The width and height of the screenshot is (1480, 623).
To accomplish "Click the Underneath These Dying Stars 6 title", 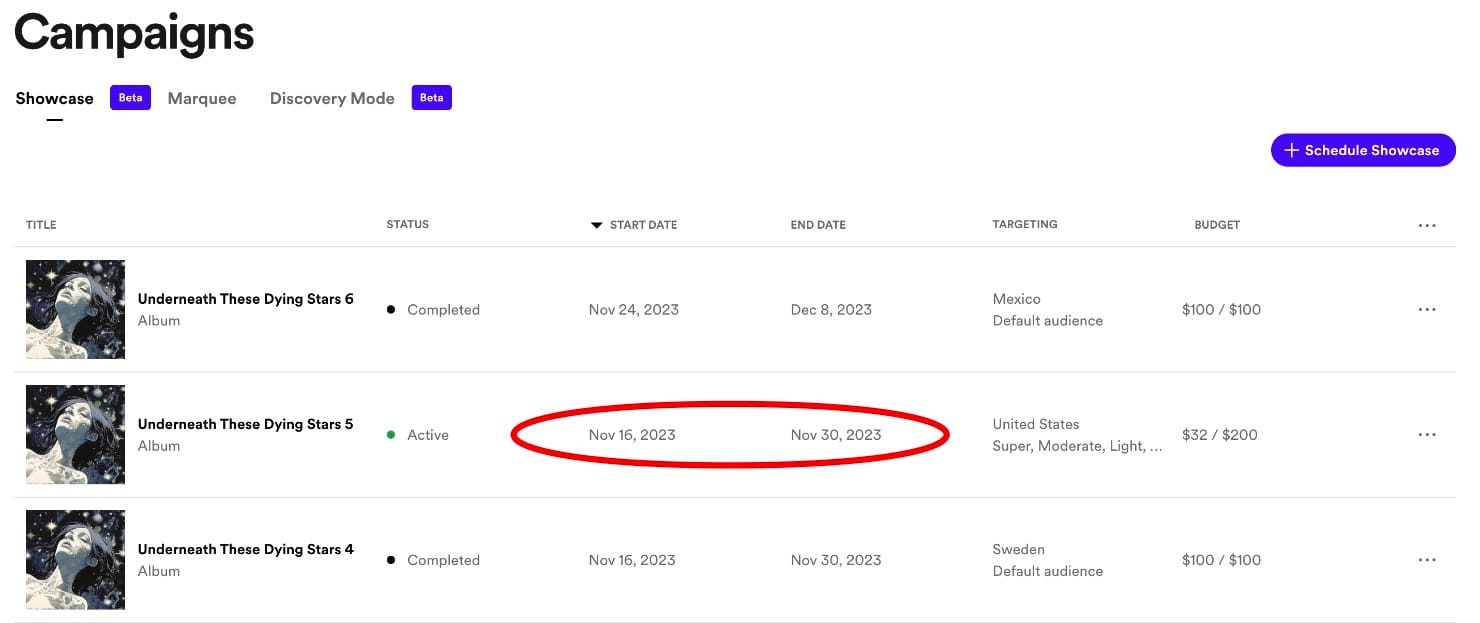I will point(245,299).
